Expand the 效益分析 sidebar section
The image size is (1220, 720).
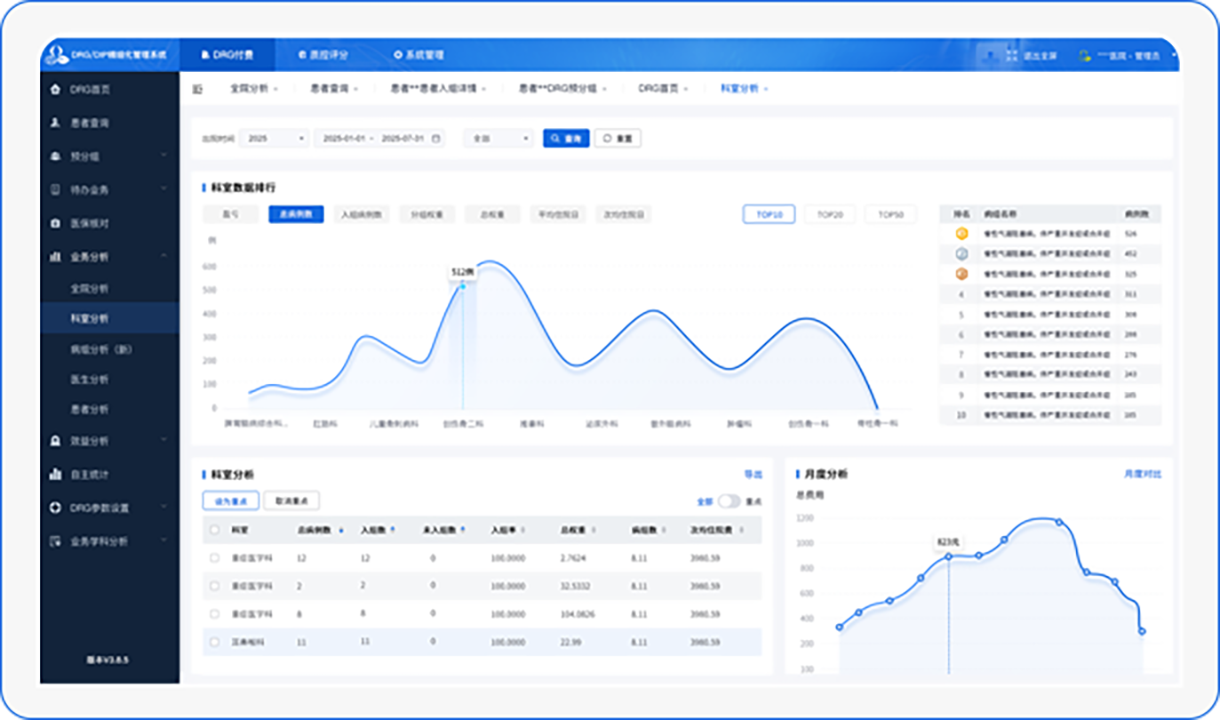(108, 441)
